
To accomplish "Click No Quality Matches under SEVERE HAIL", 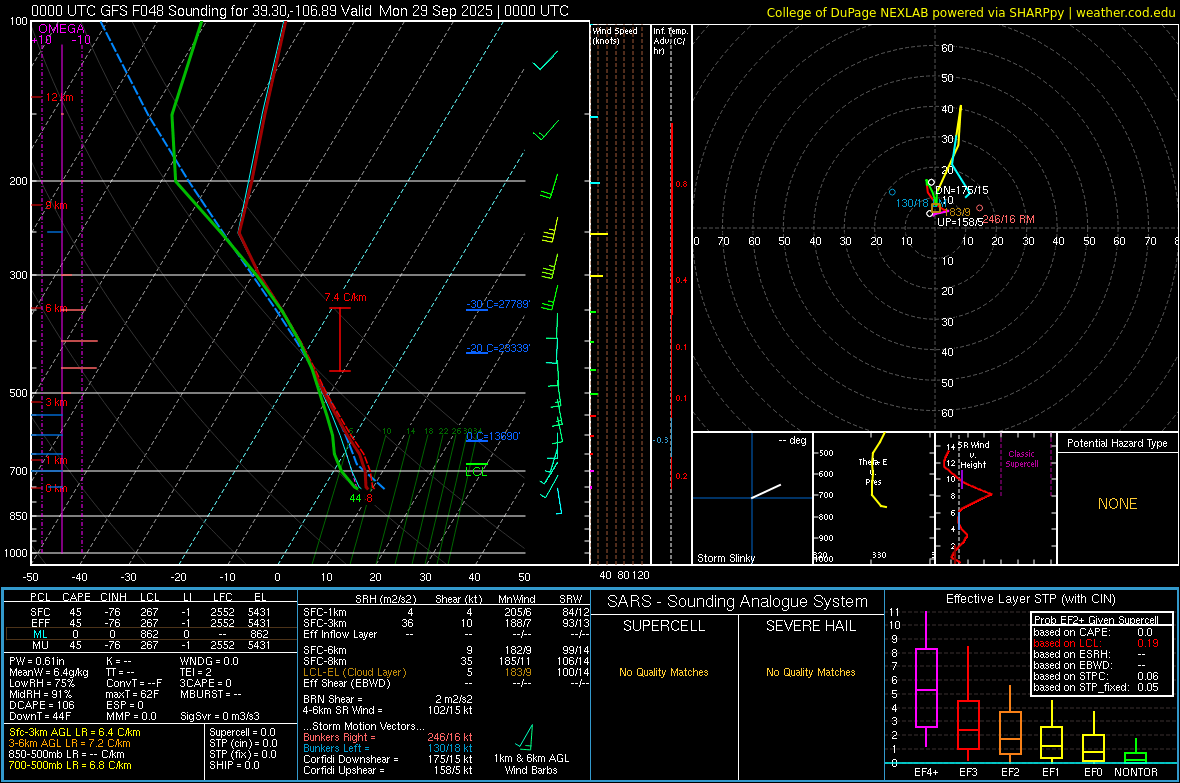I will click(810, 672).
